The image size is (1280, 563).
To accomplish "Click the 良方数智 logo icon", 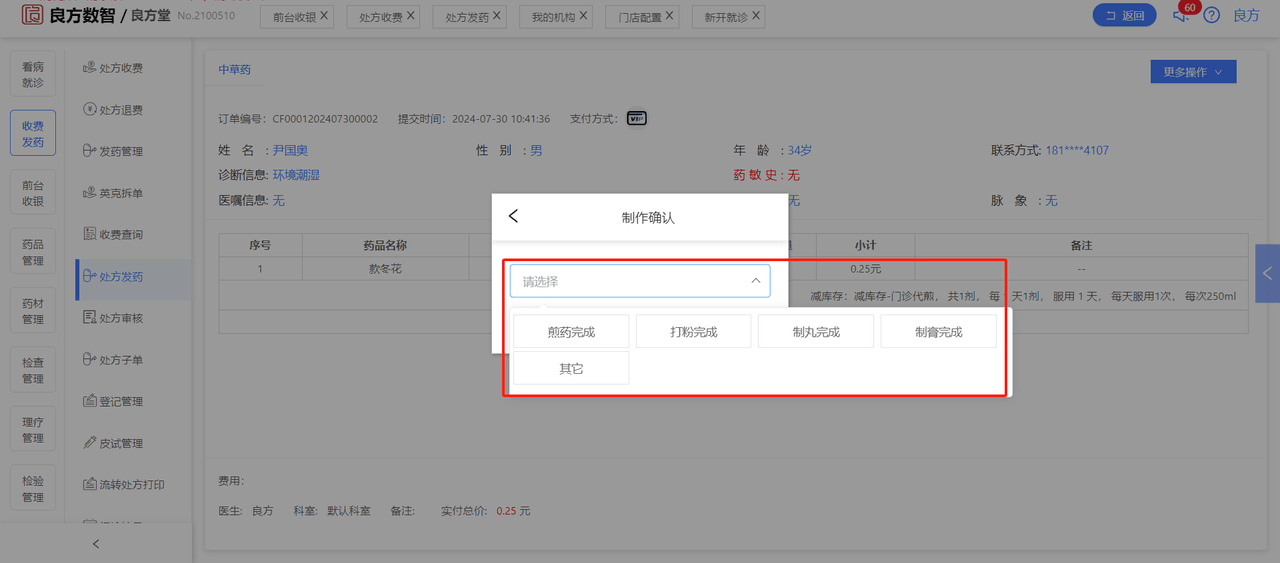I will (x=32, y=14).
